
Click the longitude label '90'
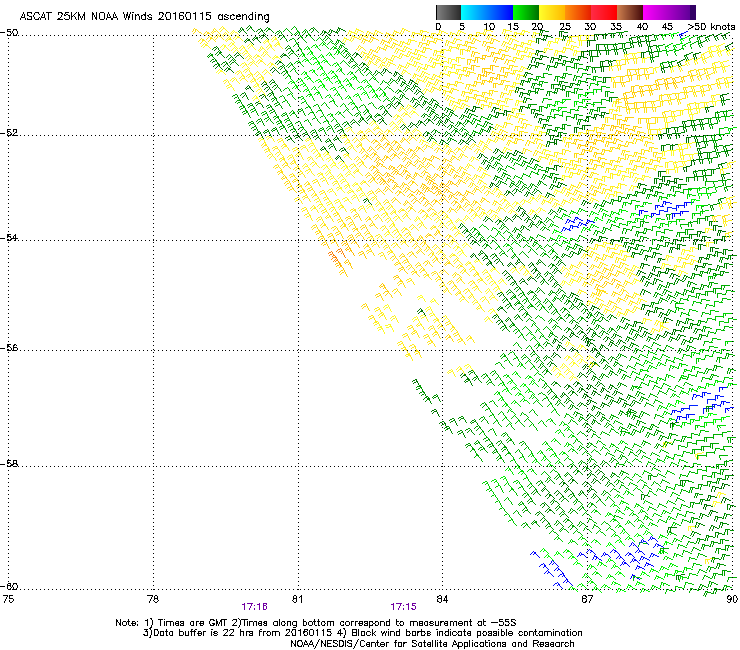(x=732, y=599)
